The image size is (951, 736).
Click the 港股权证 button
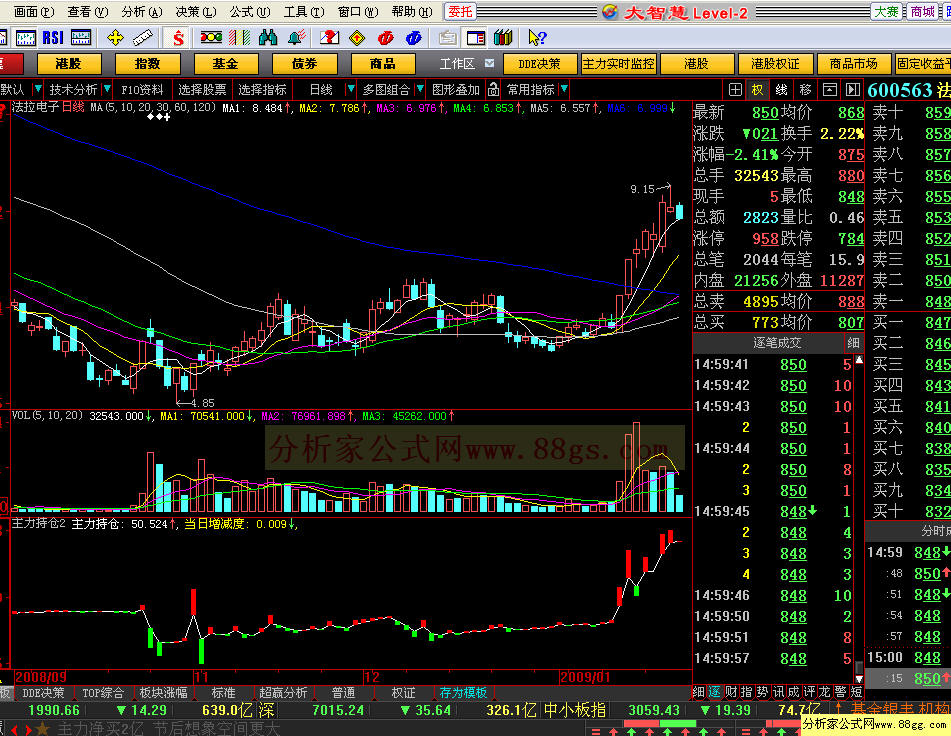(775, 64)
